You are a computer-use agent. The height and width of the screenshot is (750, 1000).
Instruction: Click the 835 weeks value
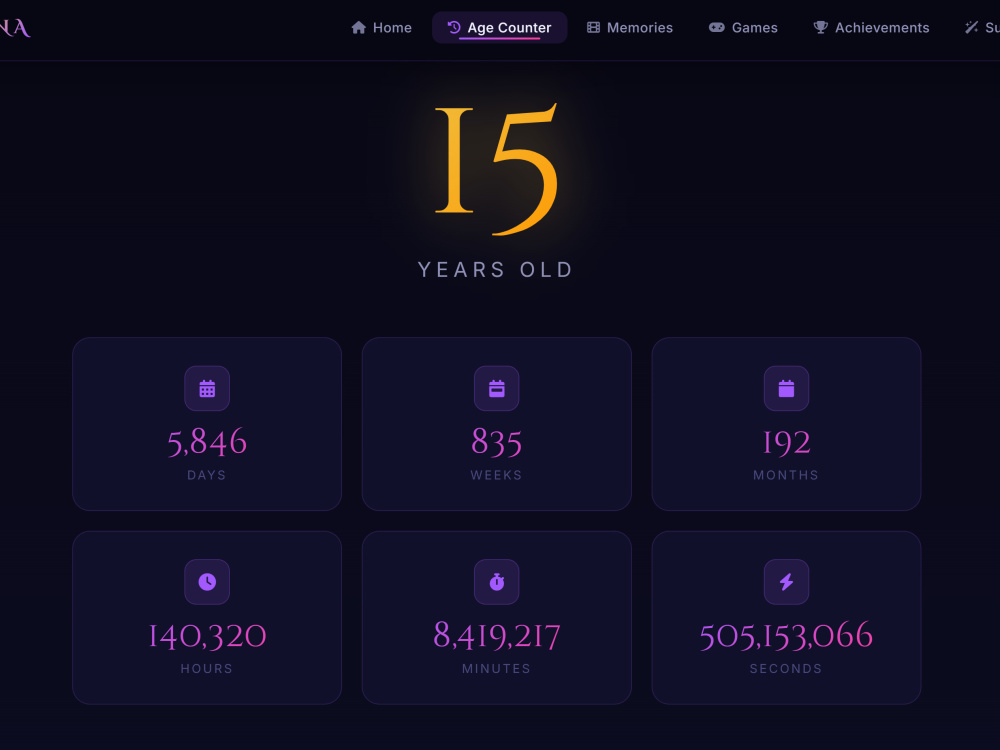[x=497, y=442]
